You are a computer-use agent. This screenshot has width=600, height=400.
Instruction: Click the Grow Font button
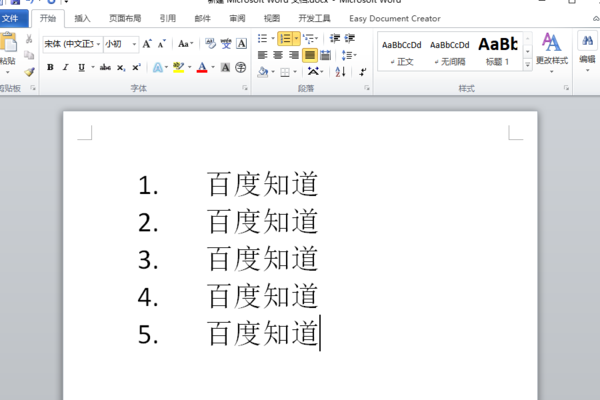tap(147, 44)
